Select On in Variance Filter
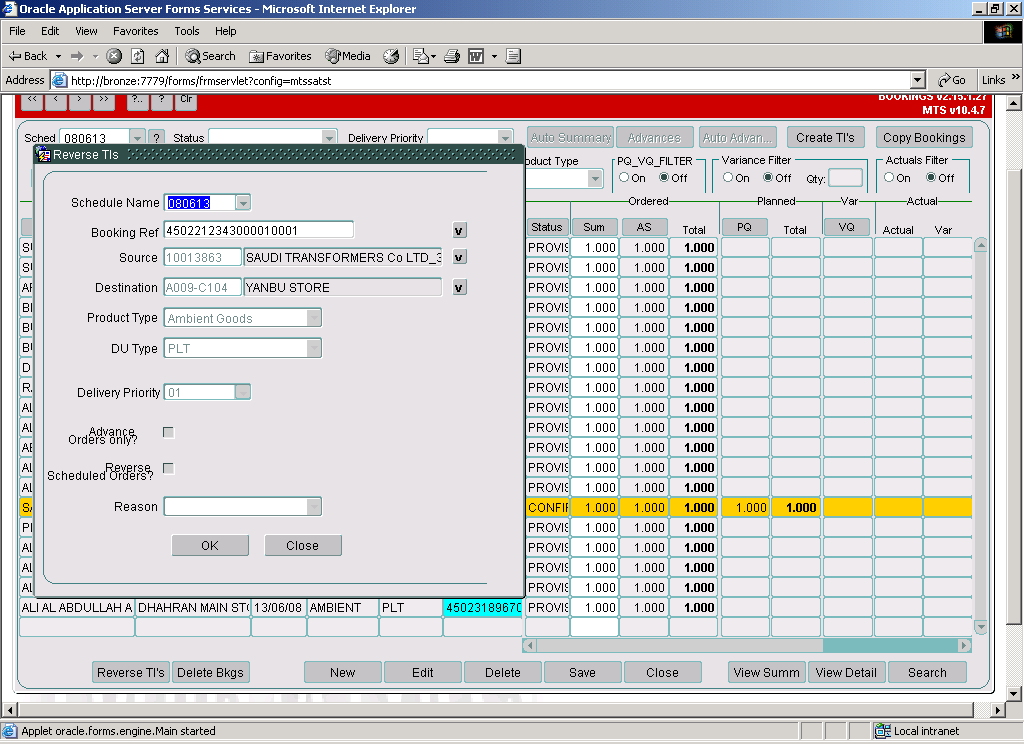The height and width of the screenshot is (744, 1024). pyautogui.click(x=728, y=177)
